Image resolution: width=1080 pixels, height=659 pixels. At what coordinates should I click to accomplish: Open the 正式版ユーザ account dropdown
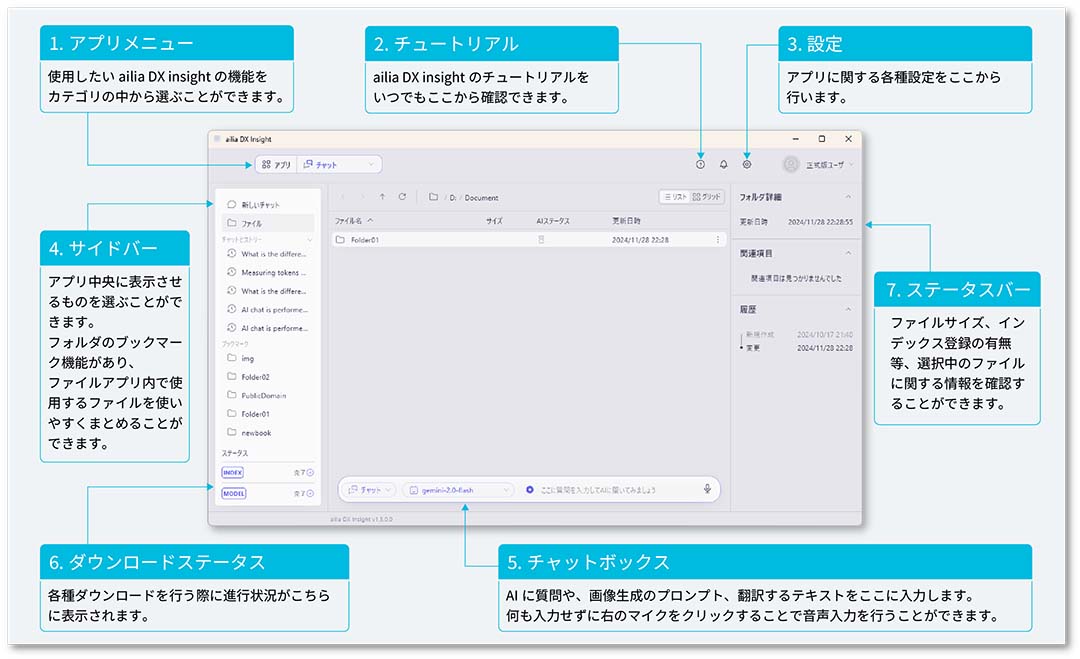(829, 165)
